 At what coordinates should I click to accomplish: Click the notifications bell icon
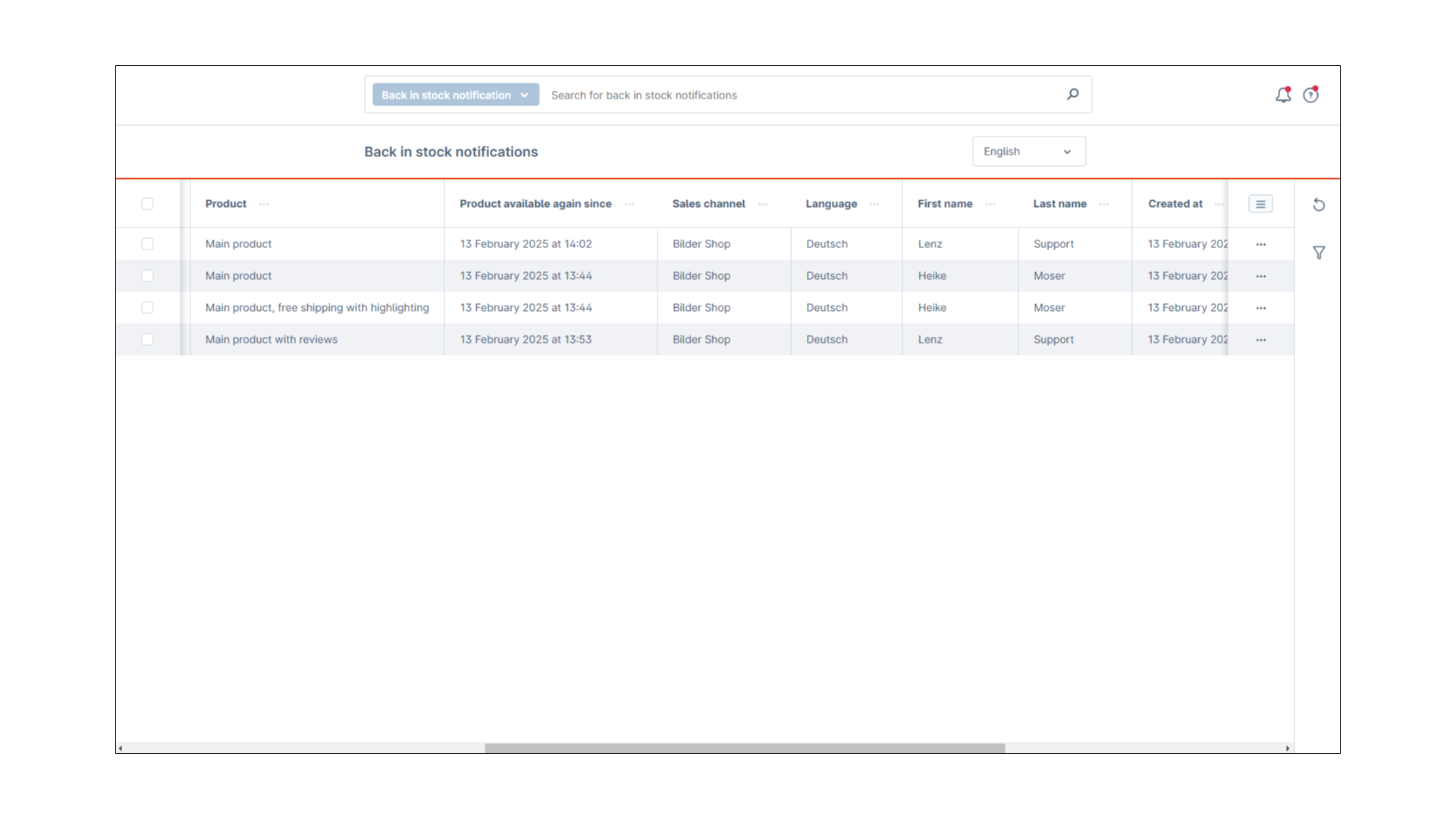[1283, 94]
